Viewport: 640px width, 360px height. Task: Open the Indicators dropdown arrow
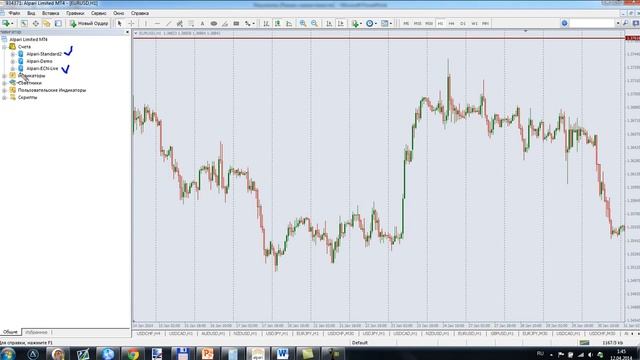click(361, 24)
